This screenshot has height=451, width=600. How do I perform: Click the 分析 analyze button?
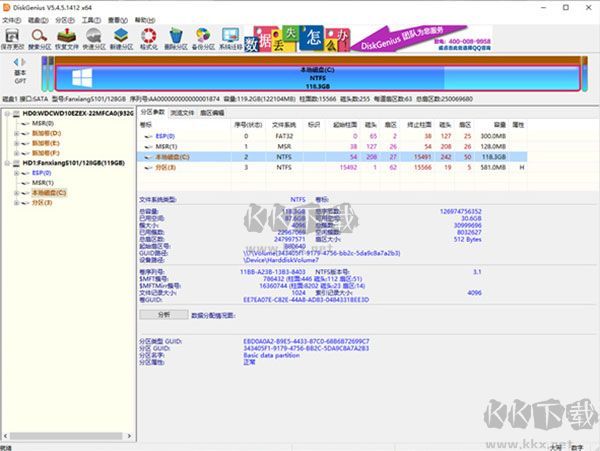(x=164, y=315)
